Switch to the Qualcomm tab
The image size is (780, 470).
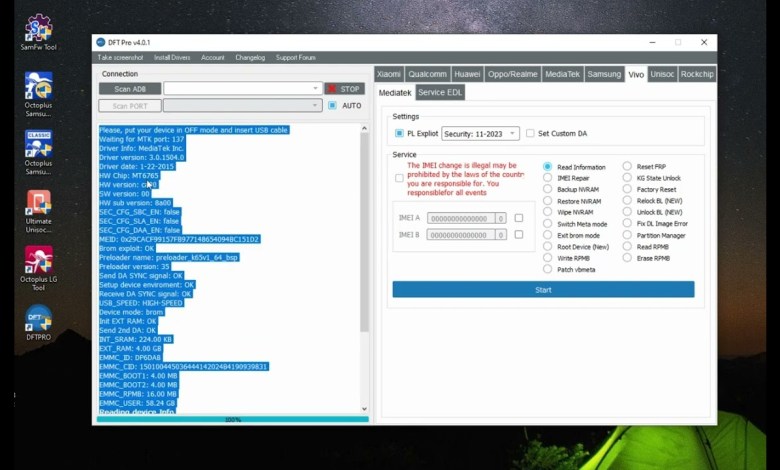click(x=427, y=74)
